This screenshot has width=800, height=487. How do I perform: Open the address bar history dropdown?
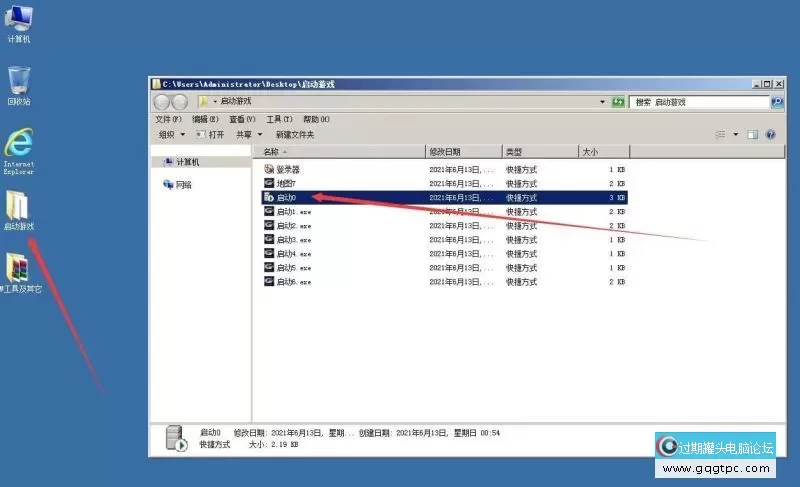[602, 102]
